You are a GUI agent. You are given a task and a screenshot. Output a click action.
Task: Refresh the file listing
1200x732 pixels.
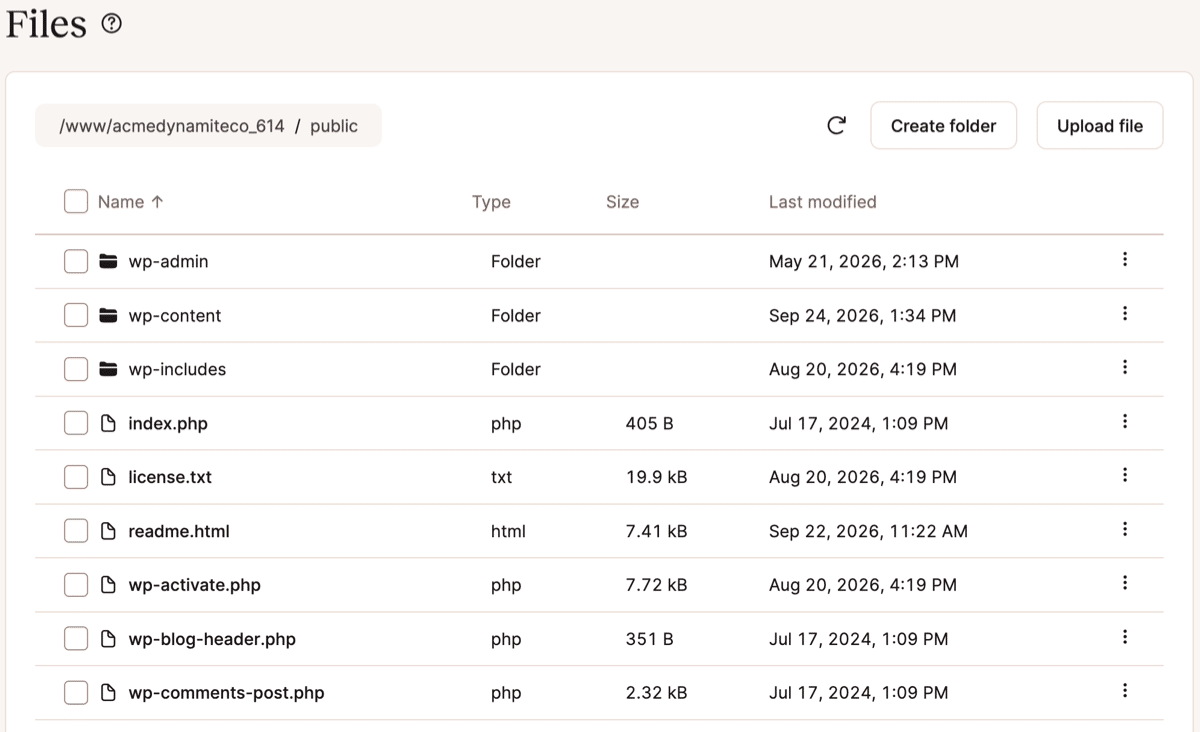[837, 125]
